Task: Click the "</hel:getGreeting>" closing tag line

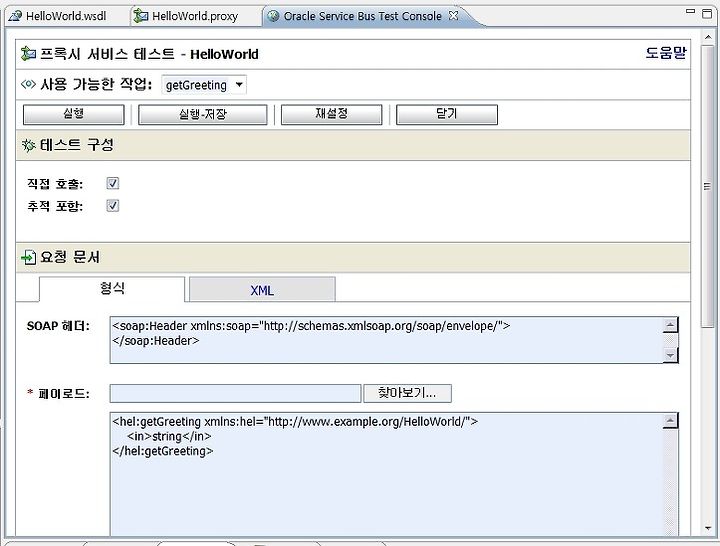Action: pyautogui.click(x=163, y=451)
